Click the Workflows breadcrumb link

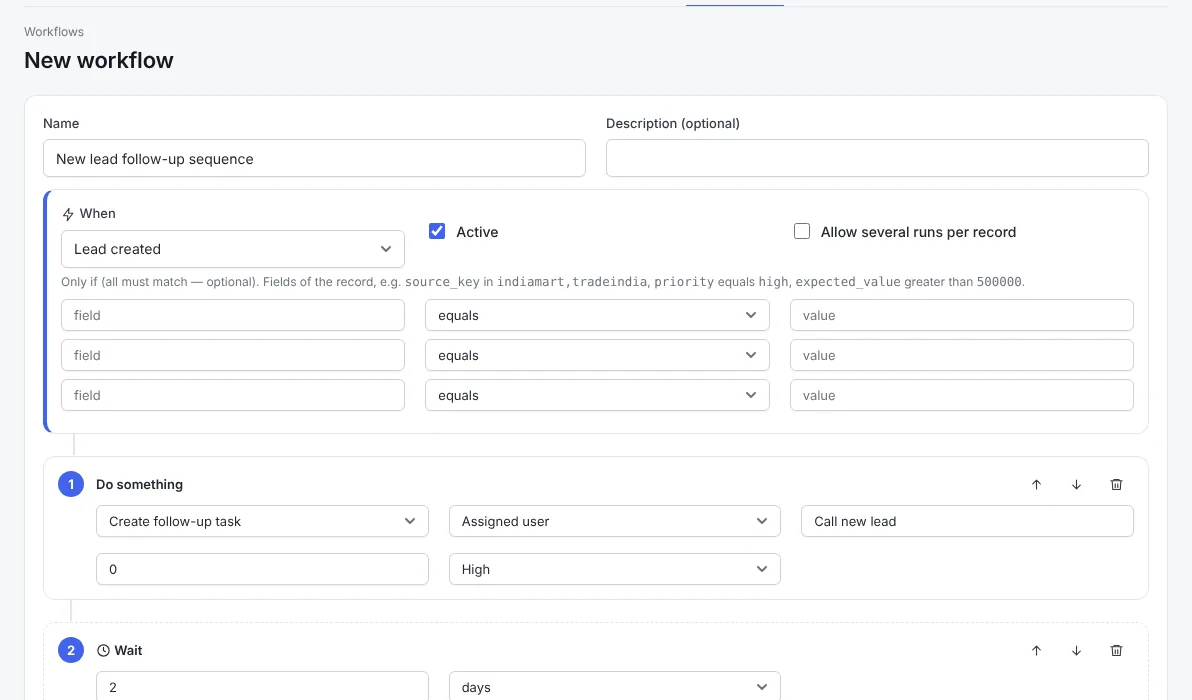click(x=54, y=32)
